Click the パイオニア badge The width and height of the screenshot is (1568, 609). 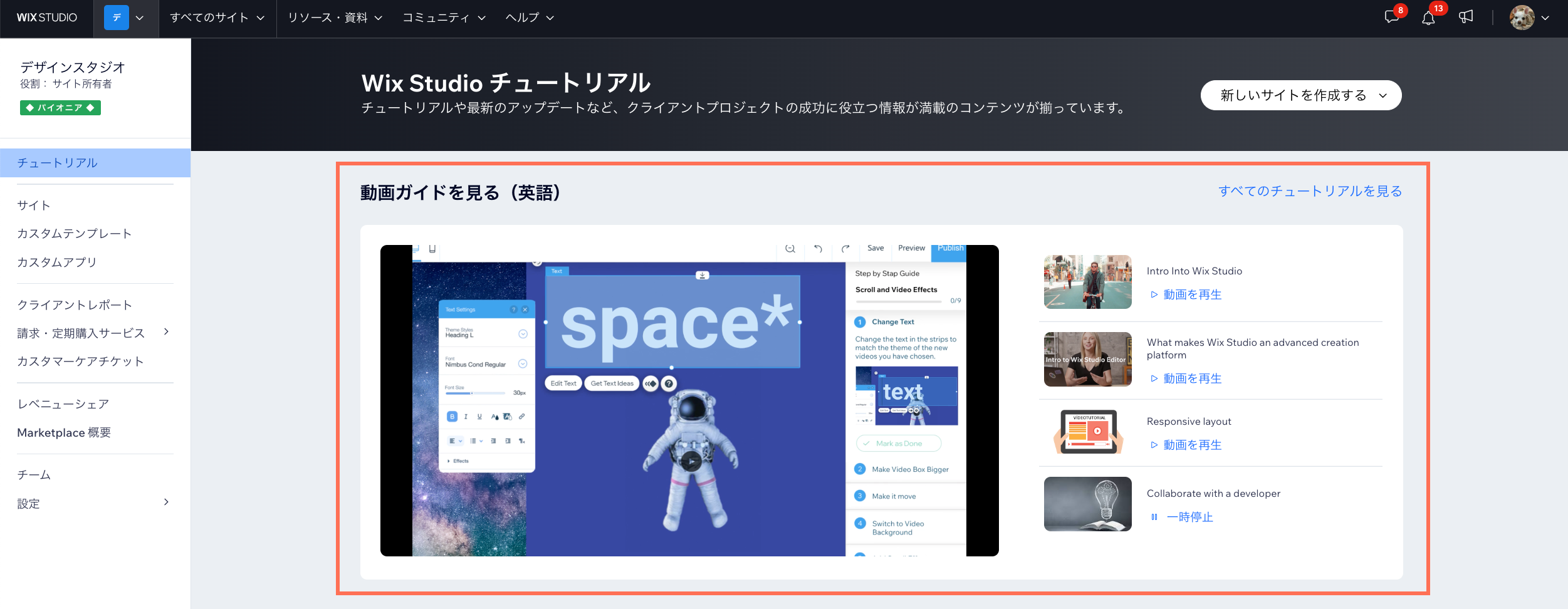tap(60, 108)
